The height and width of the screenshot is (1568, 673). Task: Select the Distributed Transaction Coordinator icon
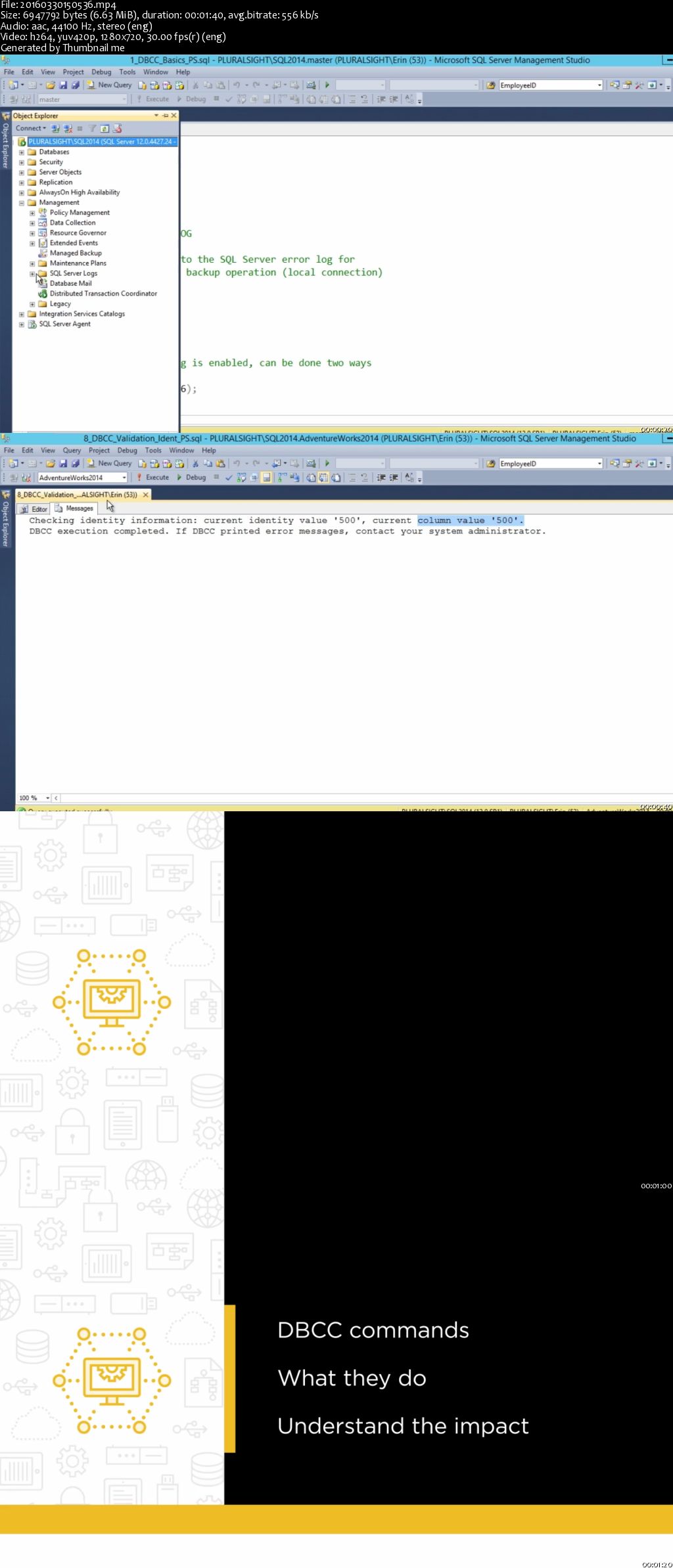click(43, 294)
